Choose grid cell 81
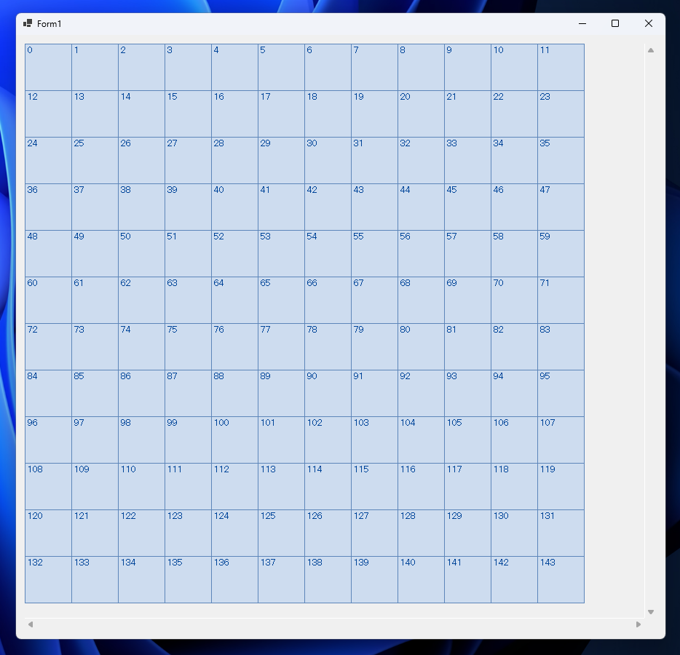The image size is (680, 655). click(x=468, y=347)
